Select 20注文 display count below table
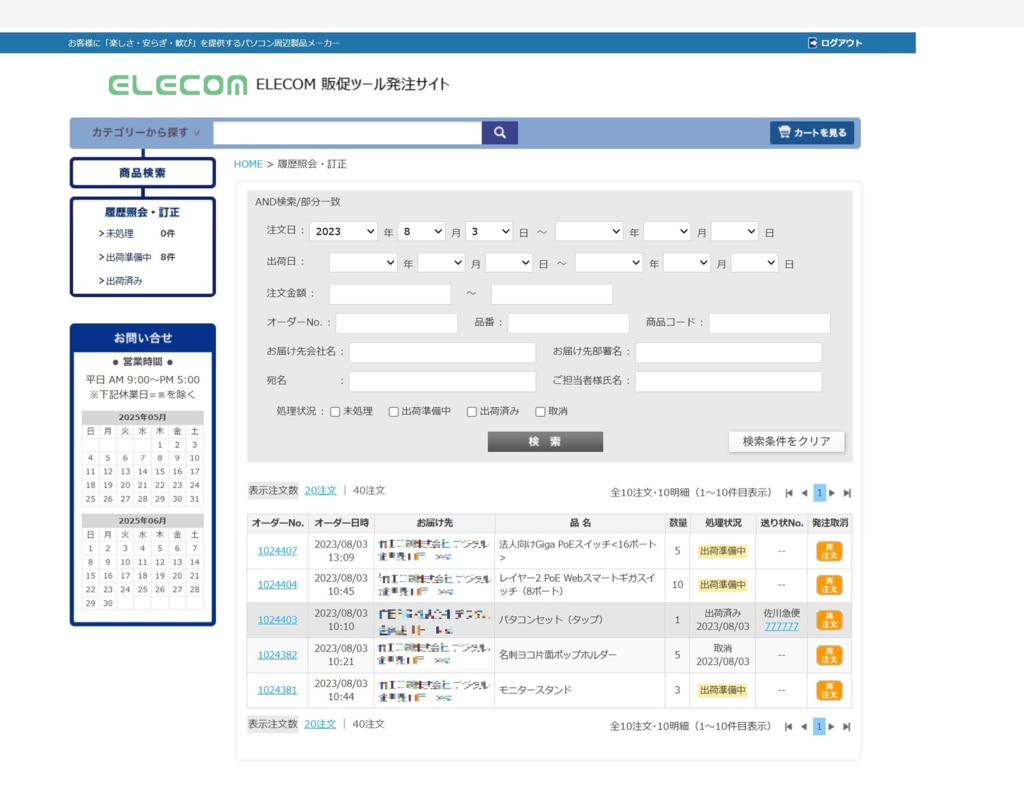 point(320,724)
